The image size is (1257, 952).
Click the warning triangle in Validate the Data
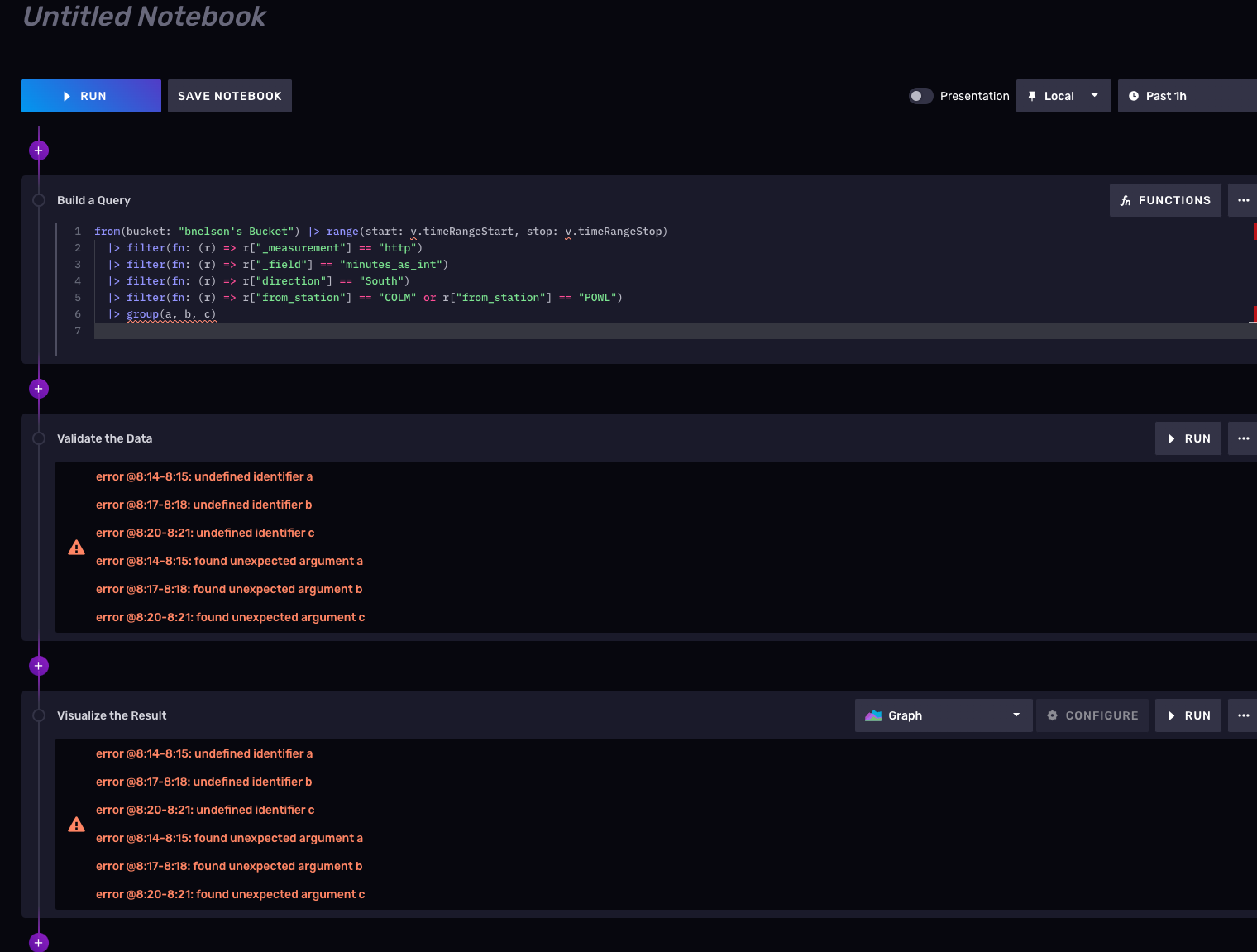point(76,547)
